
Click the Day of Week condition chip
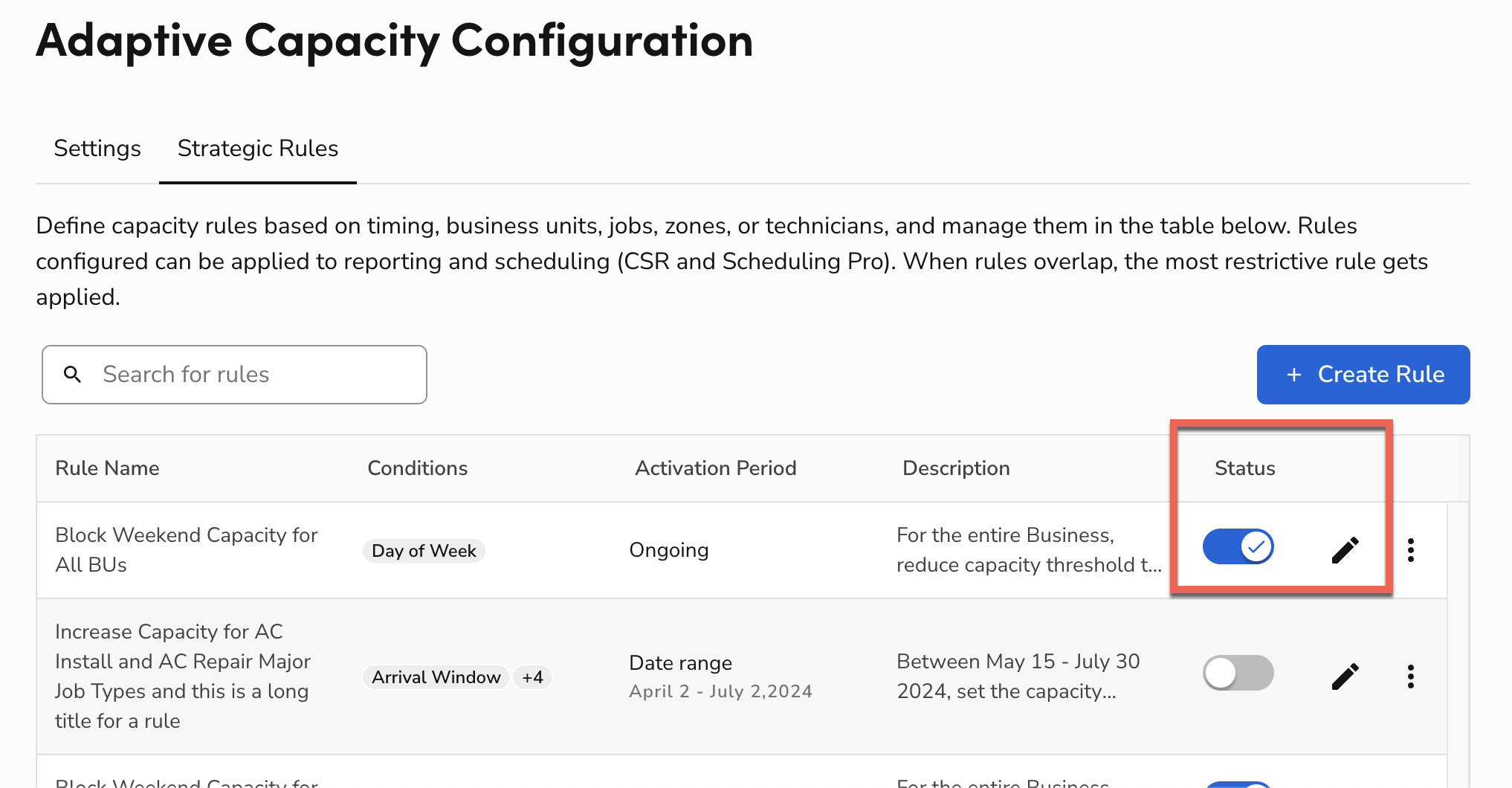pyautogui.click(x=423, y=550)
